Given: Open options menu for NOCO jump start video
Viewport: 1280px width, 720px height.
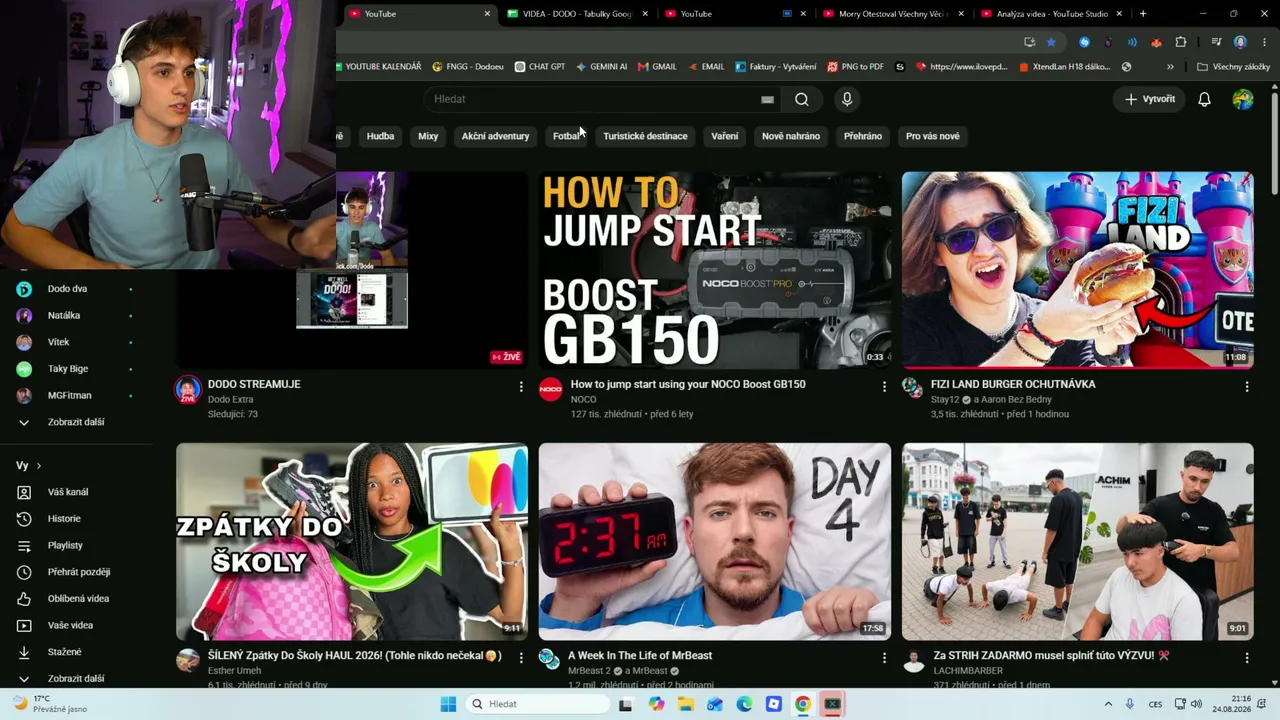Looking at the screenshot, I should coord(883,386).
